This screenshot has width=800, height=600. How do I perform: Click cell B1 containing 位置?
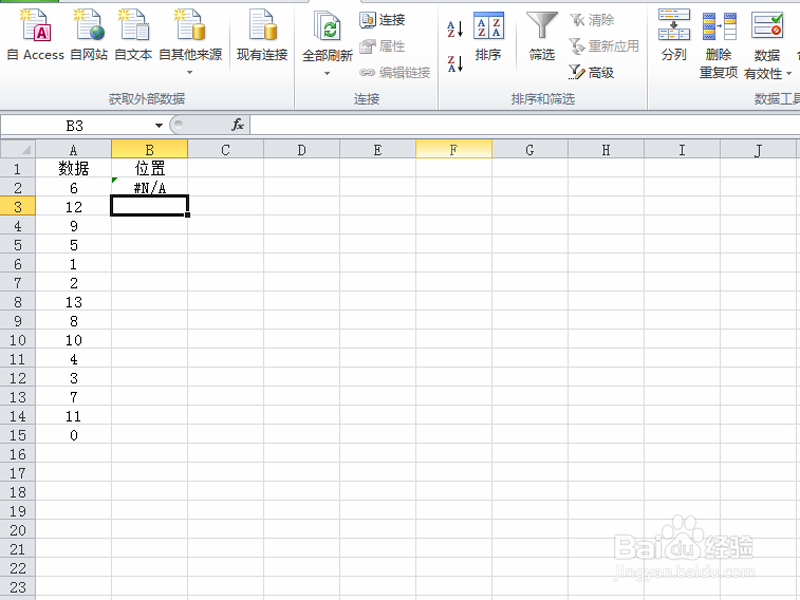tap(149, 168)
